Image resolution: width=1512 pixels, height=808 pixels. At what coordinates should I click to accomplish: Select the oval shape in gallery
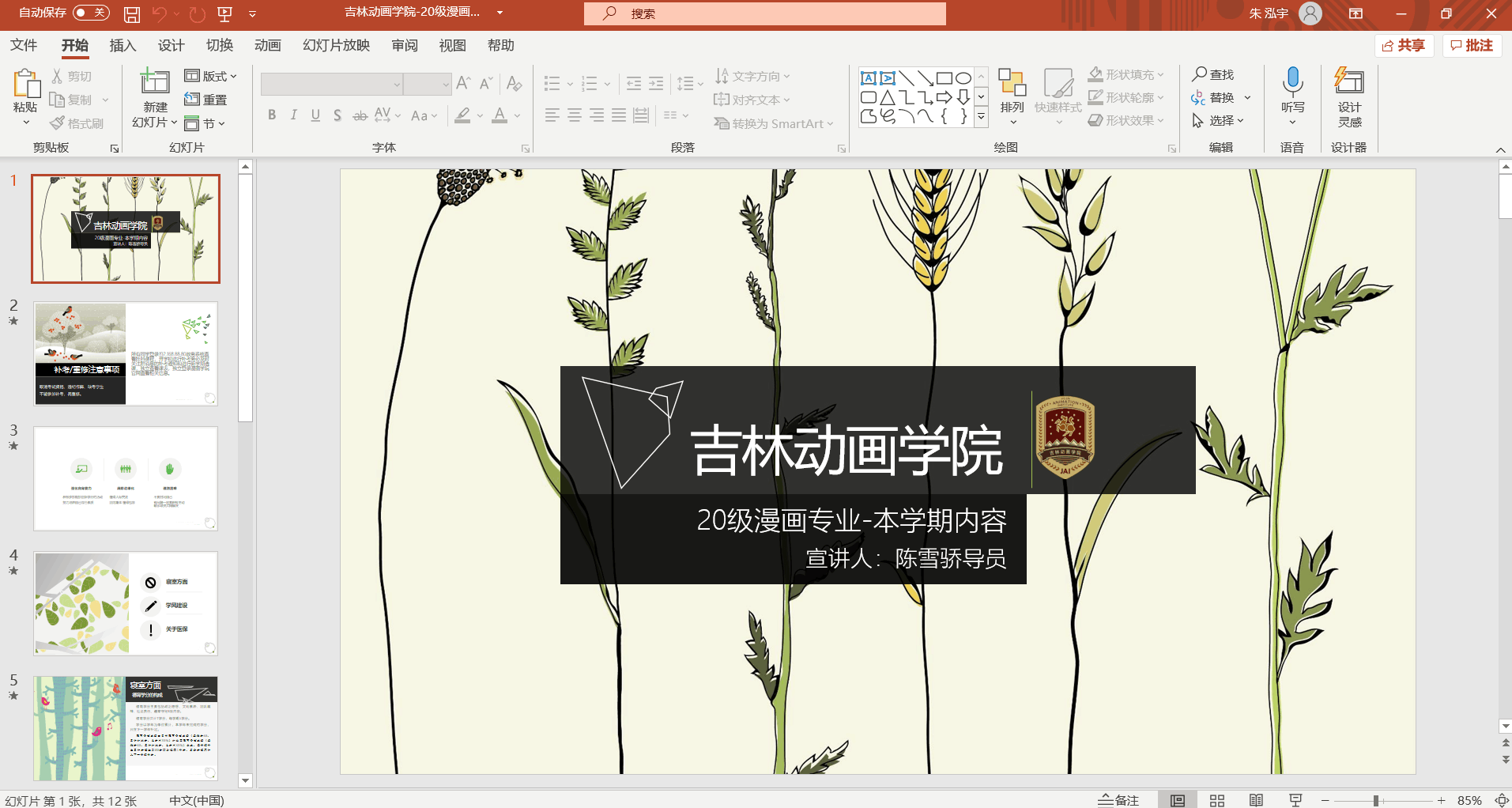[x=963, y=78]
